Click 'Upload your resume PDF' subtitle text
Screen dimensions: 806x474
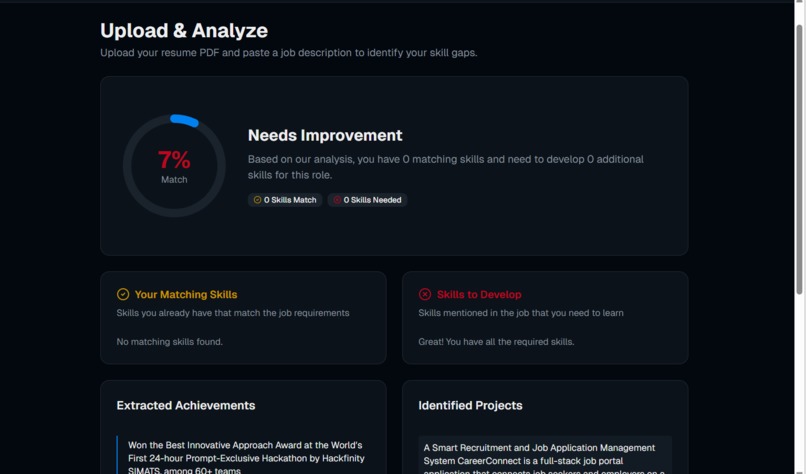pos(289,52)
